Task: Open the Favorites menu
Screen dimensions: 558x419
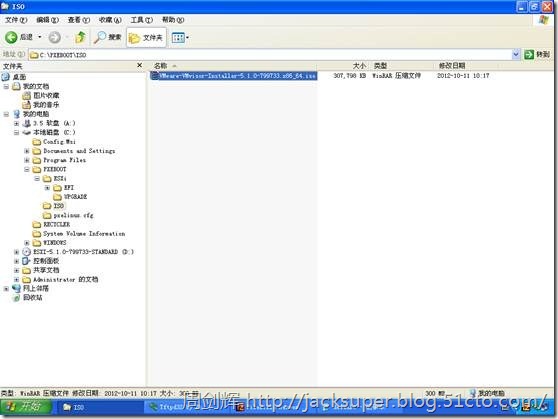Action: (110, 20)
